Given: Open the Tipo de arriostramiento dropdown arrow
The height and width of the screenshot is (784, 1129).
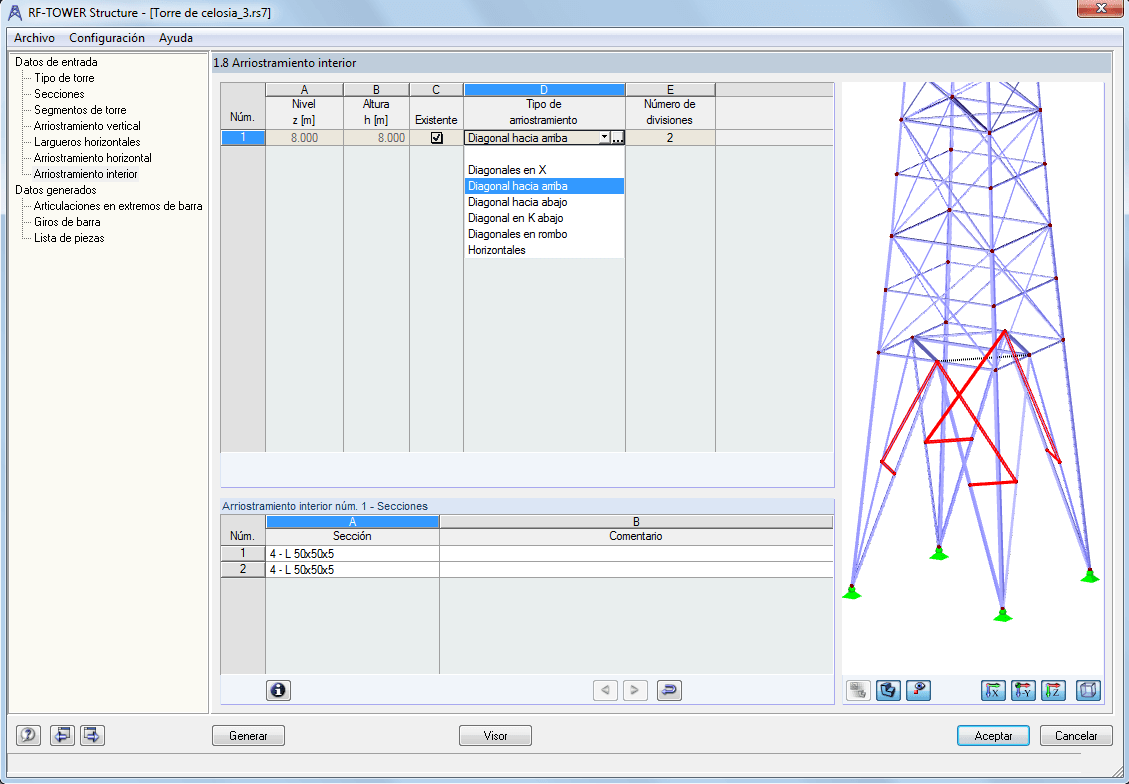Looking at the screenshot, I should tap(604, 138).
